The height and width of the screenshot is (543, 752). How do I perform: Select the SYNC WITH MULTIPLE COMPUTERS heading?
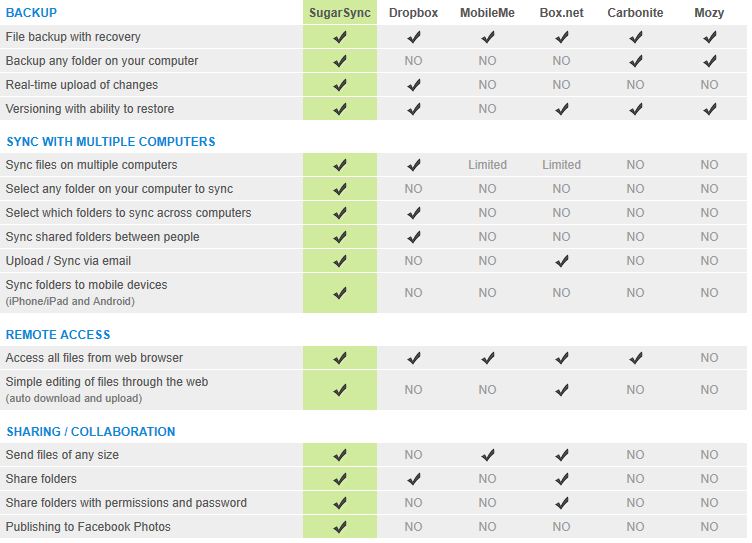tap(110, 142)
